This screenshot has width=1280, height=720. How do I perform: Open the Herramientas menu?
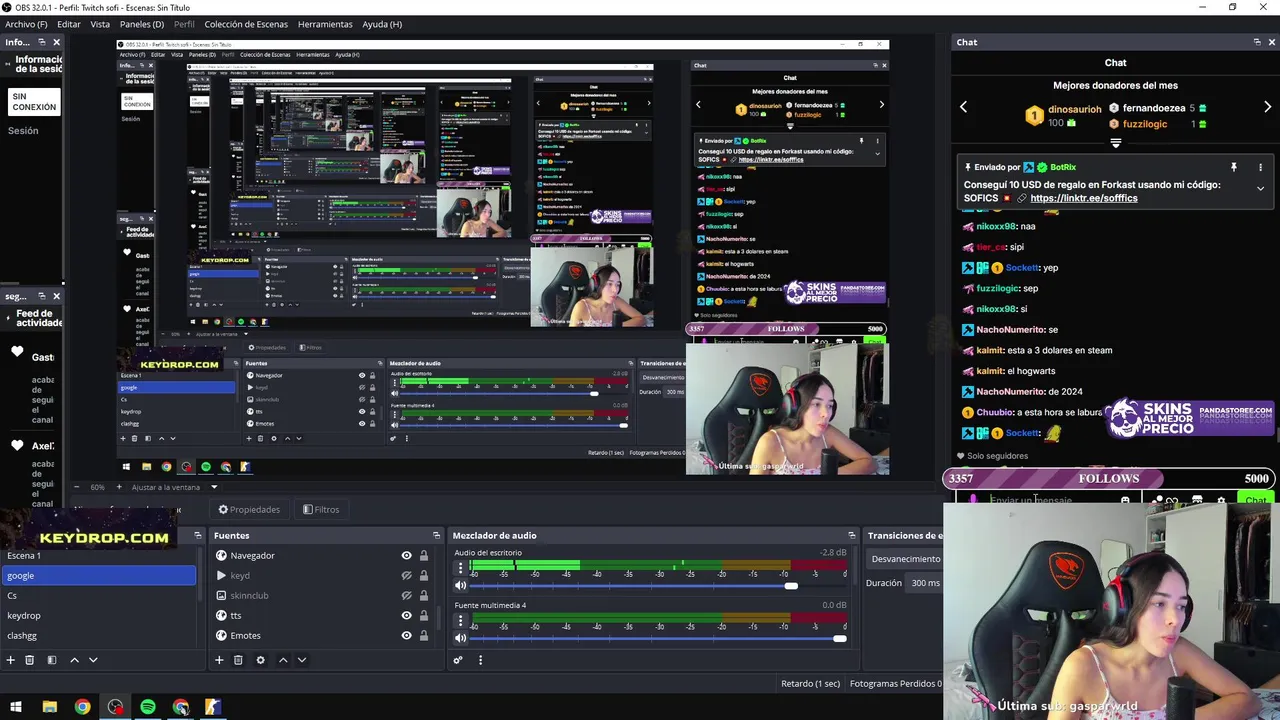[x=325, y=24]
